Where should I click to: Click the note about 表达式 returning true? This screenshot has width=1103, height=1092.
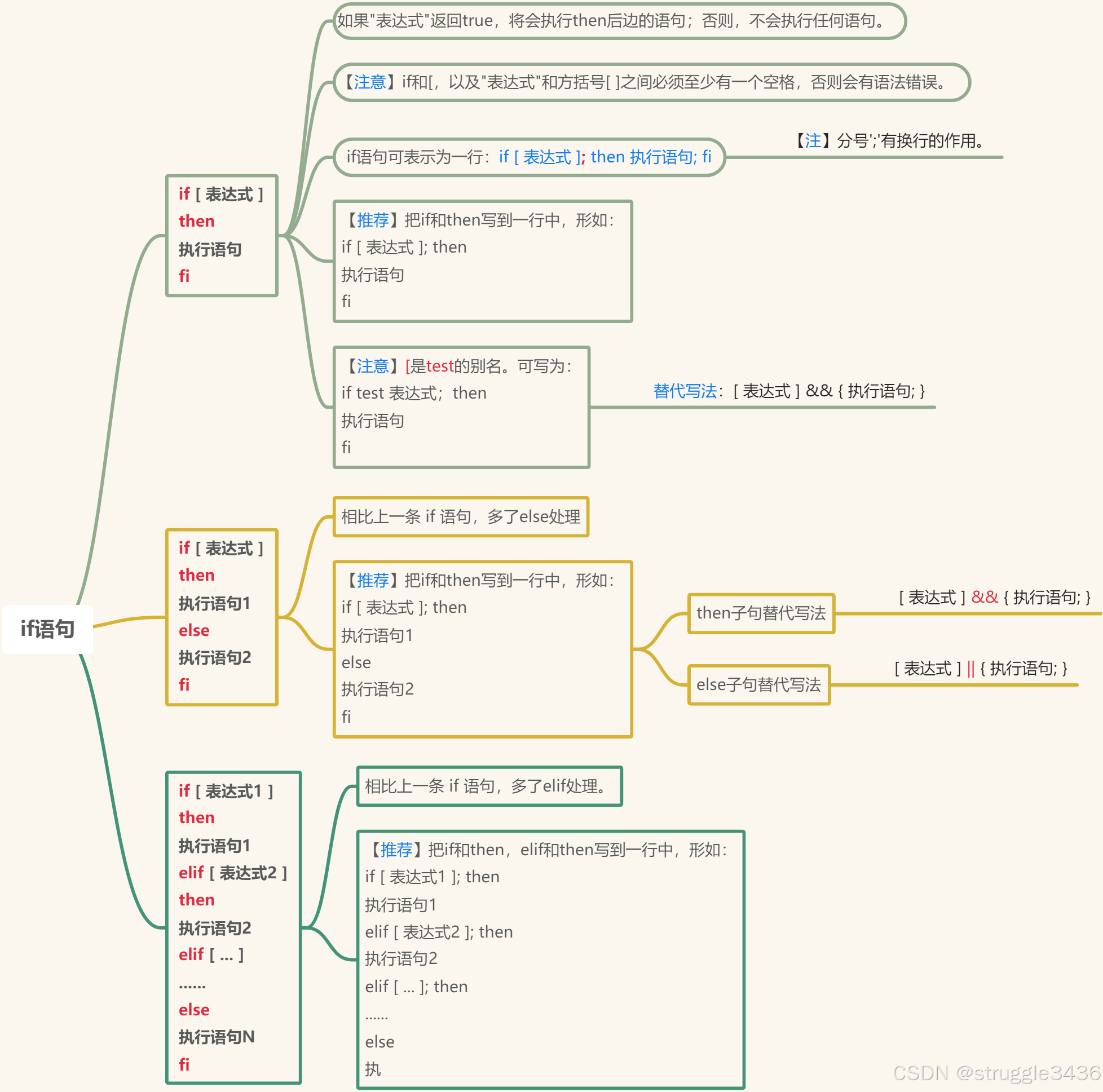pyautogui.click(x=618, y=21)
